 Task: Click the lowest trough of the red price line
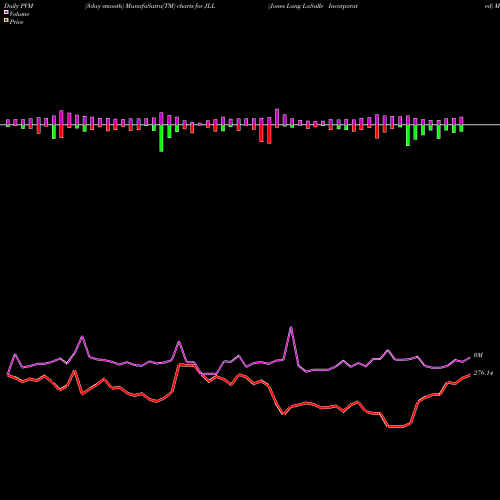[x=396, y=426]
